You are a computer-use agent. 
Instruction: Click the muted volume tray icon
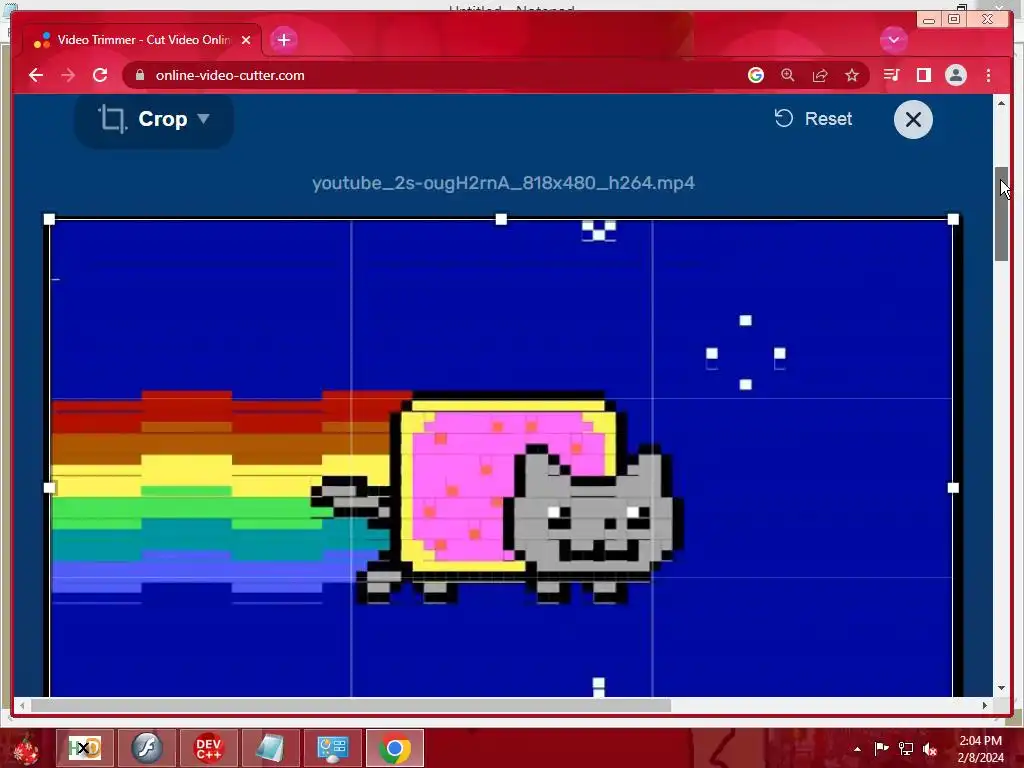click(930, 748)
